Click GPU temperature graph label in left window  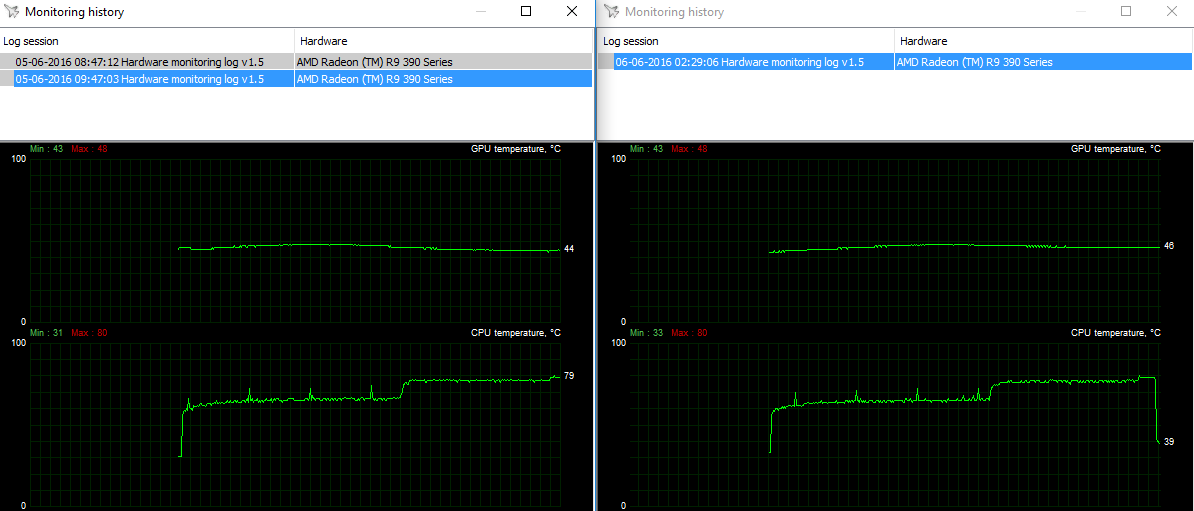pyautogui.click(x=516, y=149)
